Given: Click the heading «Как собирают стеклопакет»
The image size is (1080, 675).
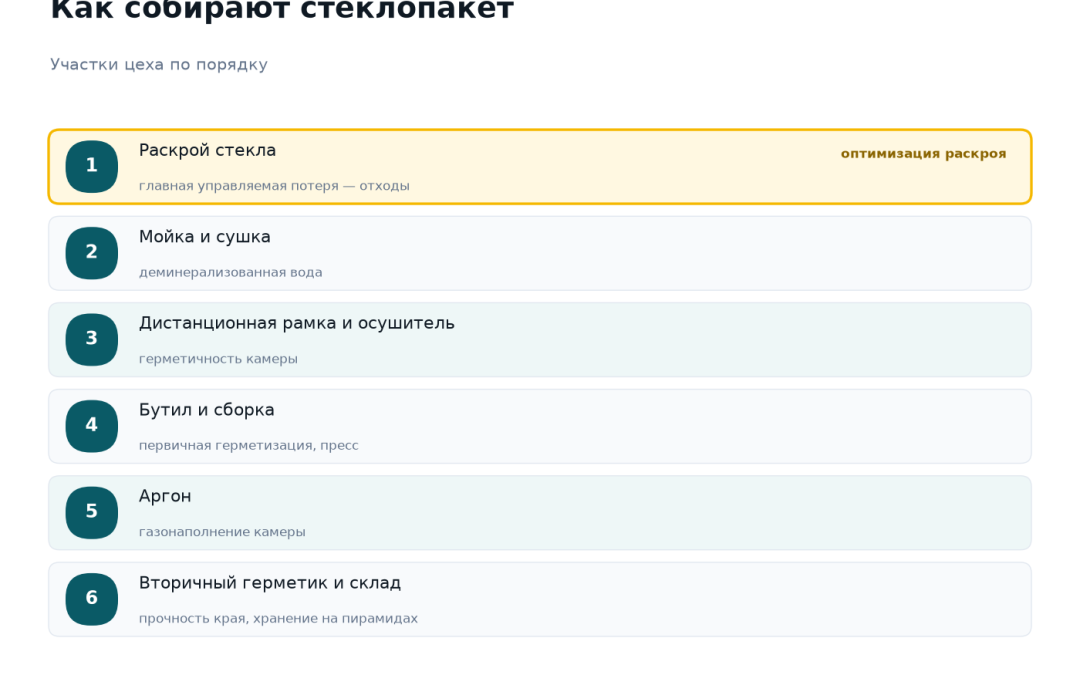Looking at the screenshot, I should click(x=282, y=10).
